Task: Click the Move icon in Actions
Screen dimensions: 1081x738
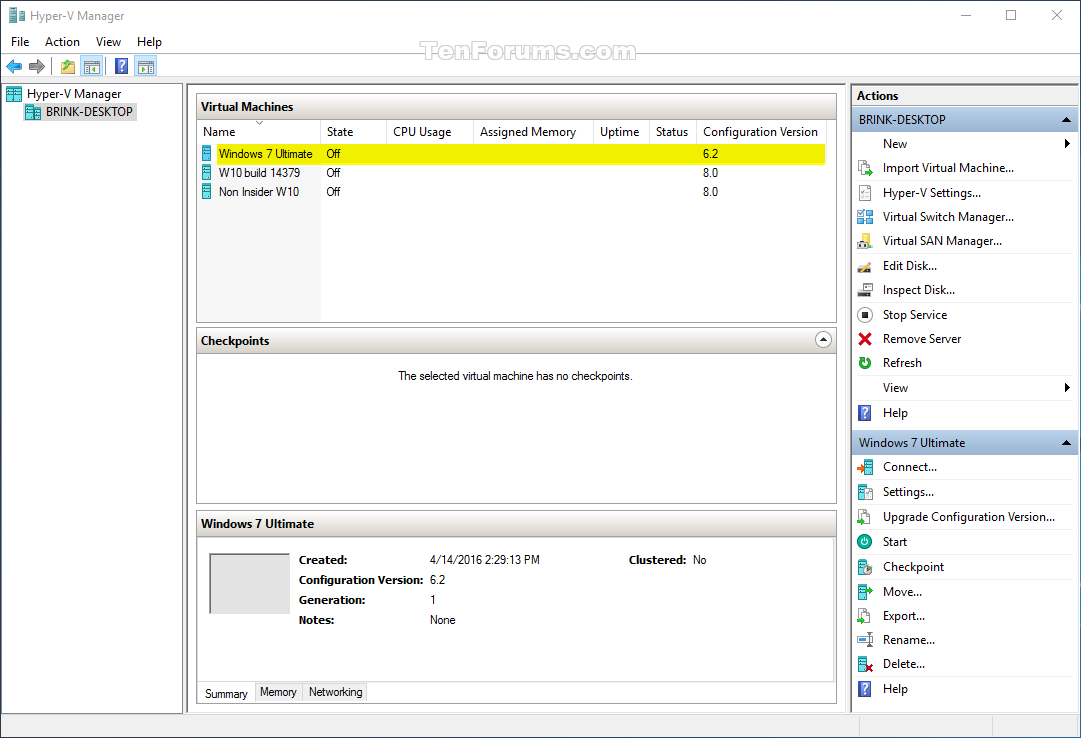Action: click(865, 592)
